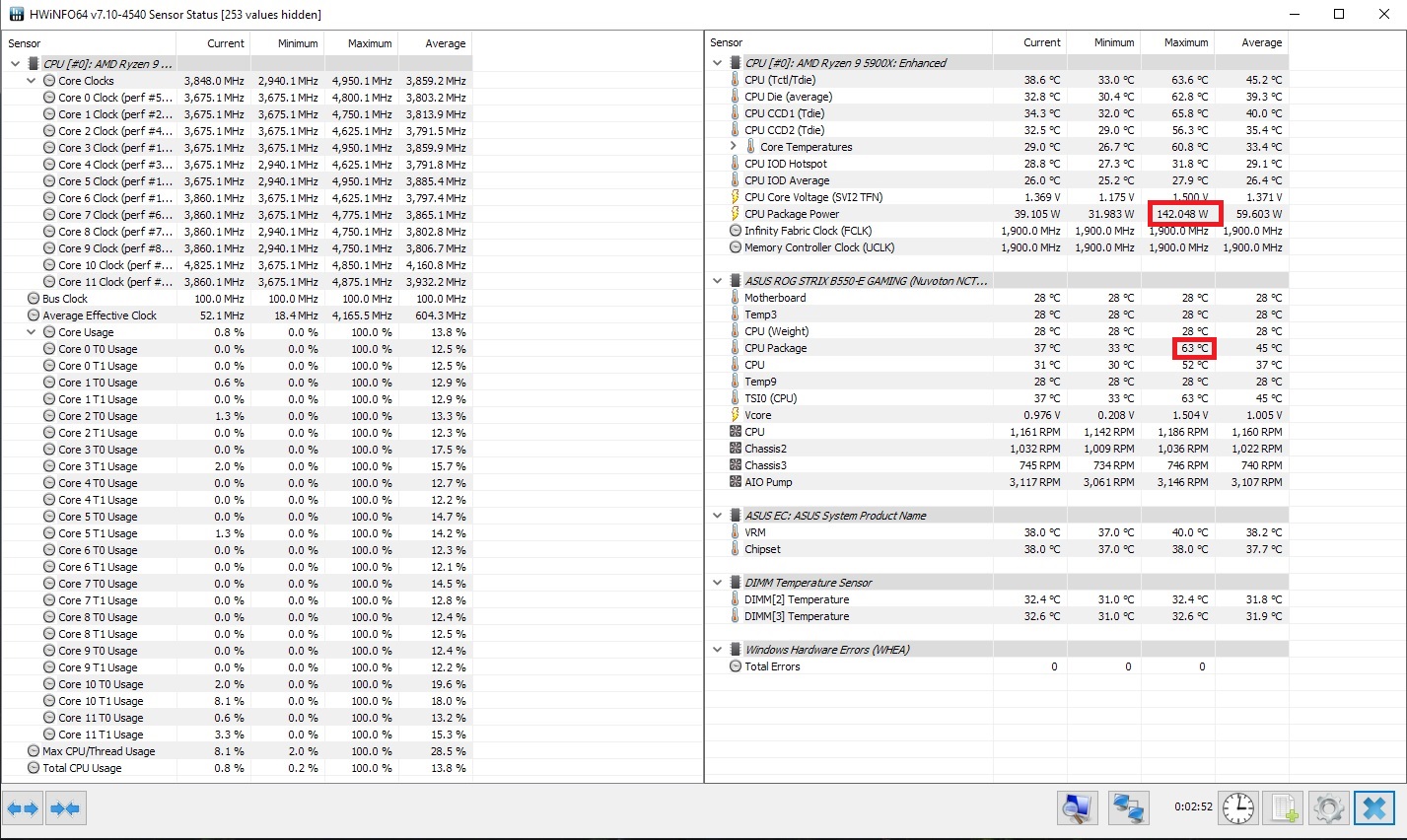This screenshot has width=1407, height=840.
Task: Start logging with the sheet-plus icon
Action: 1285,808
